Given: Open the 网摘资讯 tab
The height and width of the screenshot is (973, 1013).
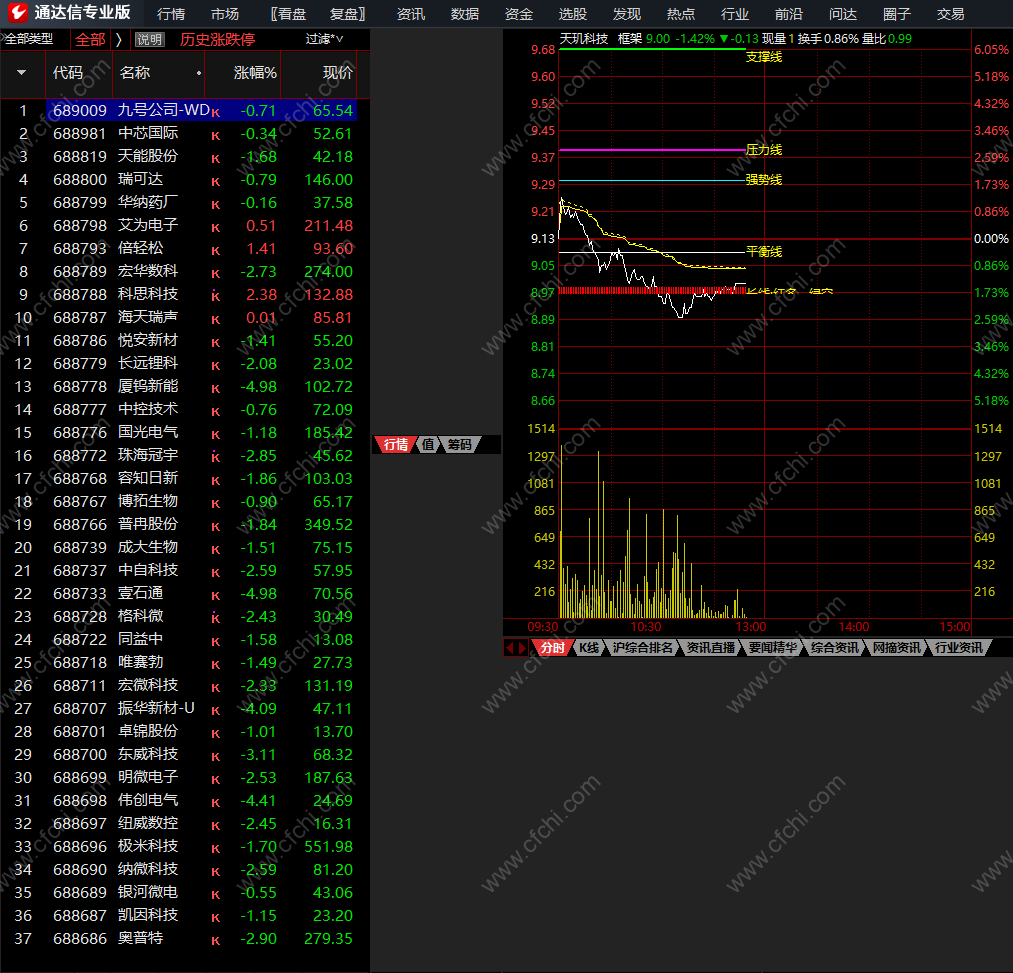Looking at the screenshot, I should click(x=897, y=647).
